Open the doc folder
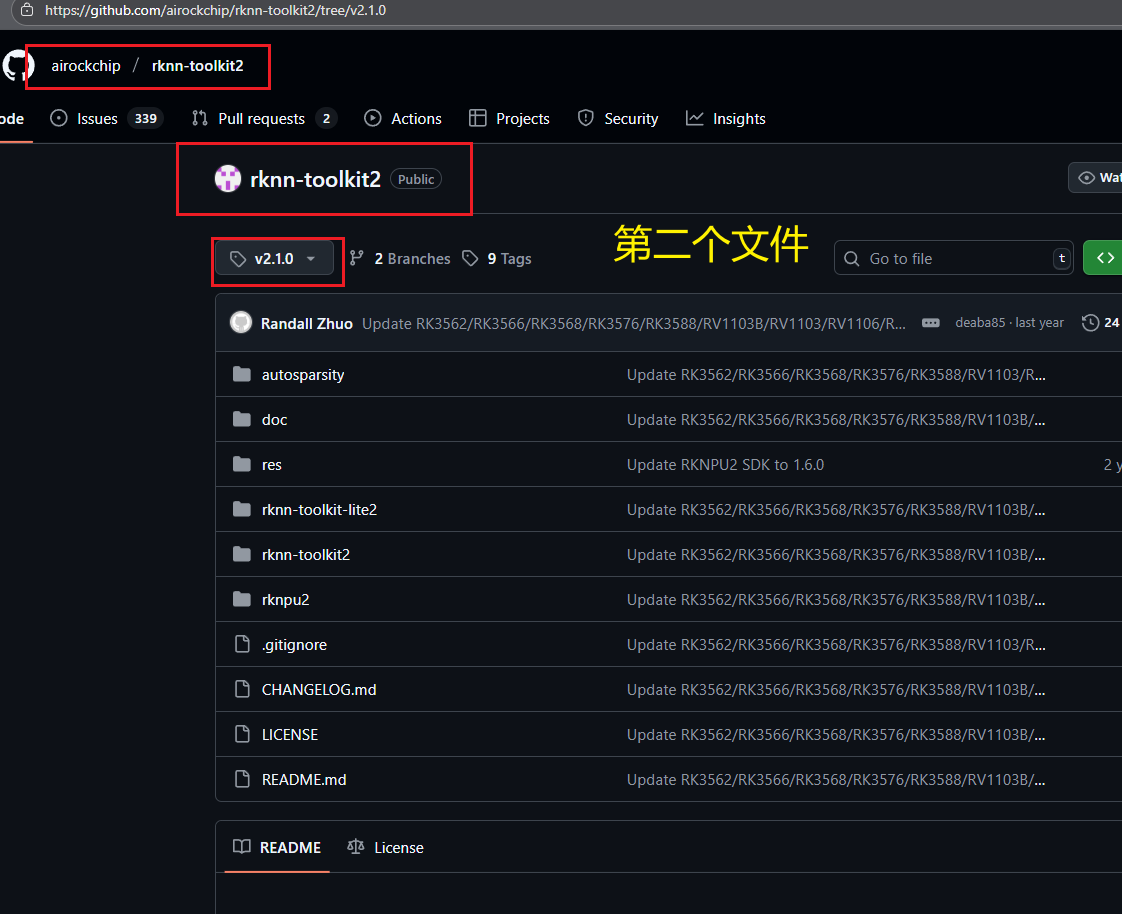This screenshot has width=1122, height=914. 274,419
